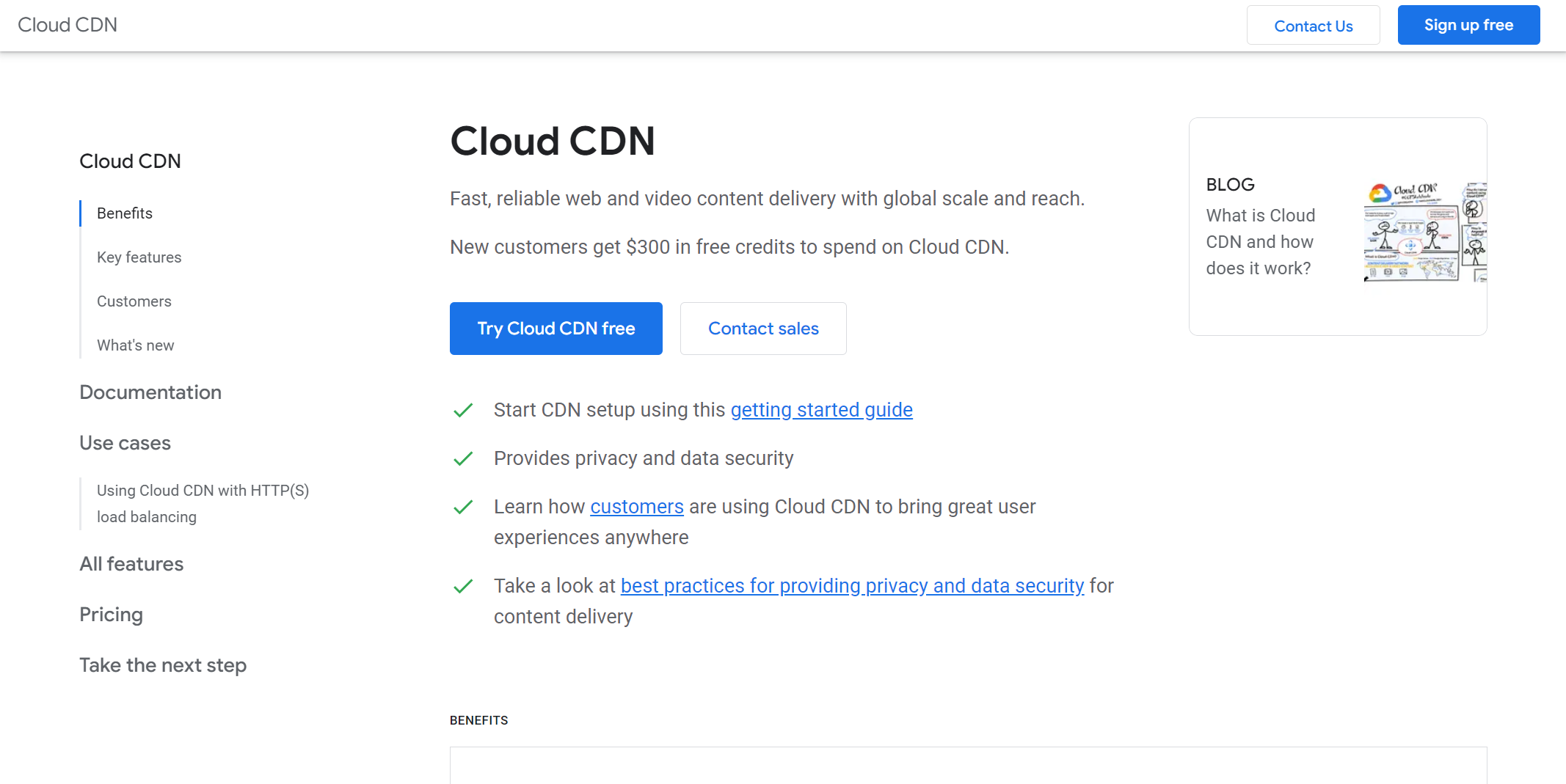Click the Cloud CDN sidebar heading
1566x784 pixels.
(130, 161)
